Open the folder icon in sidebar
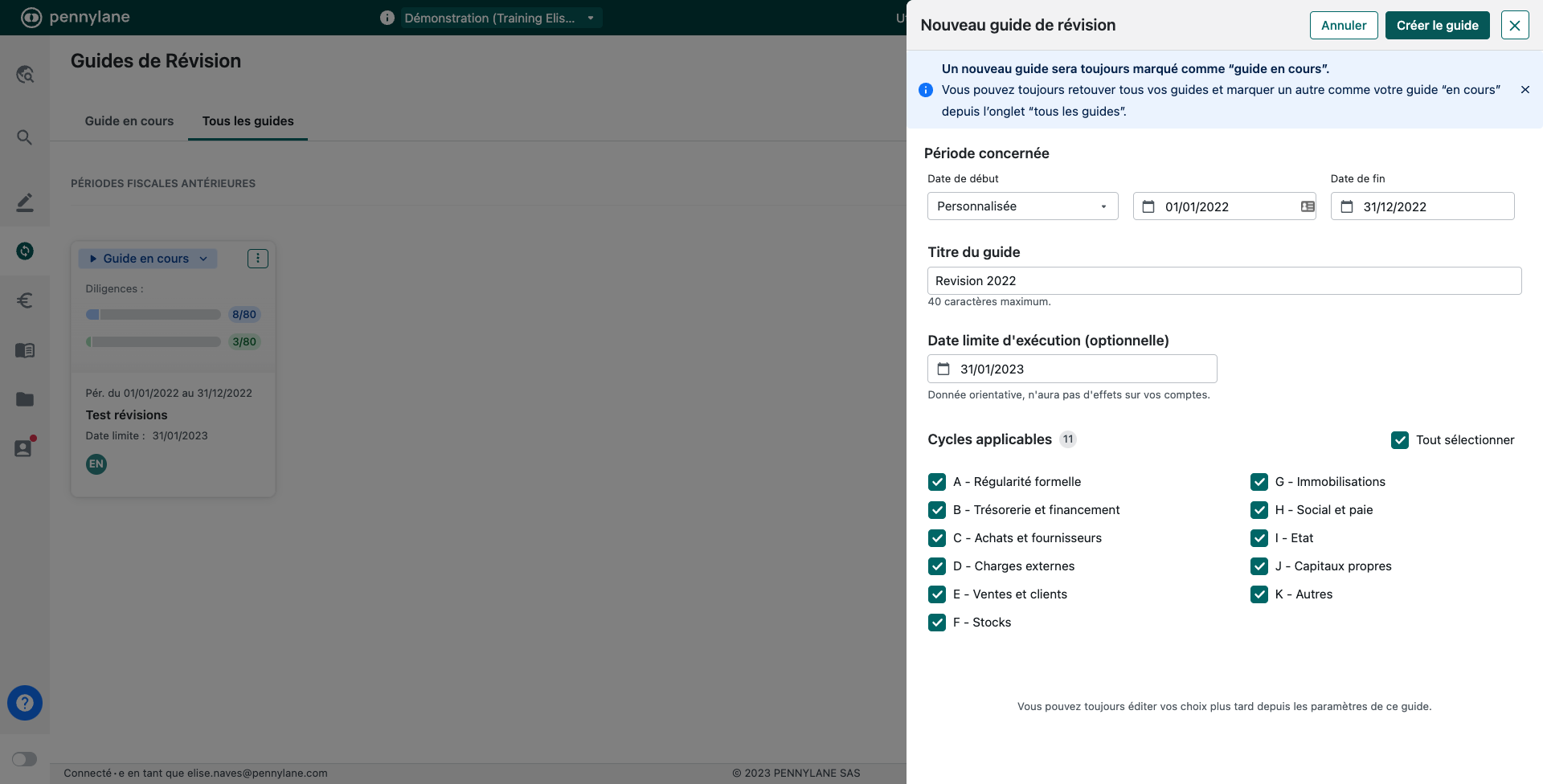Image resolution: width=1543 pixels, height=784 pixels. (25, 399)
